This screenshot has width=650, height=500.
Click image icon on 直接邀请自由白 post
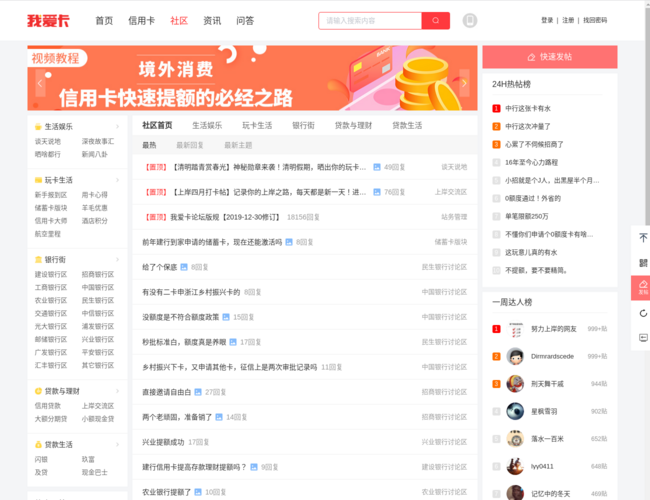click(198, 392)
